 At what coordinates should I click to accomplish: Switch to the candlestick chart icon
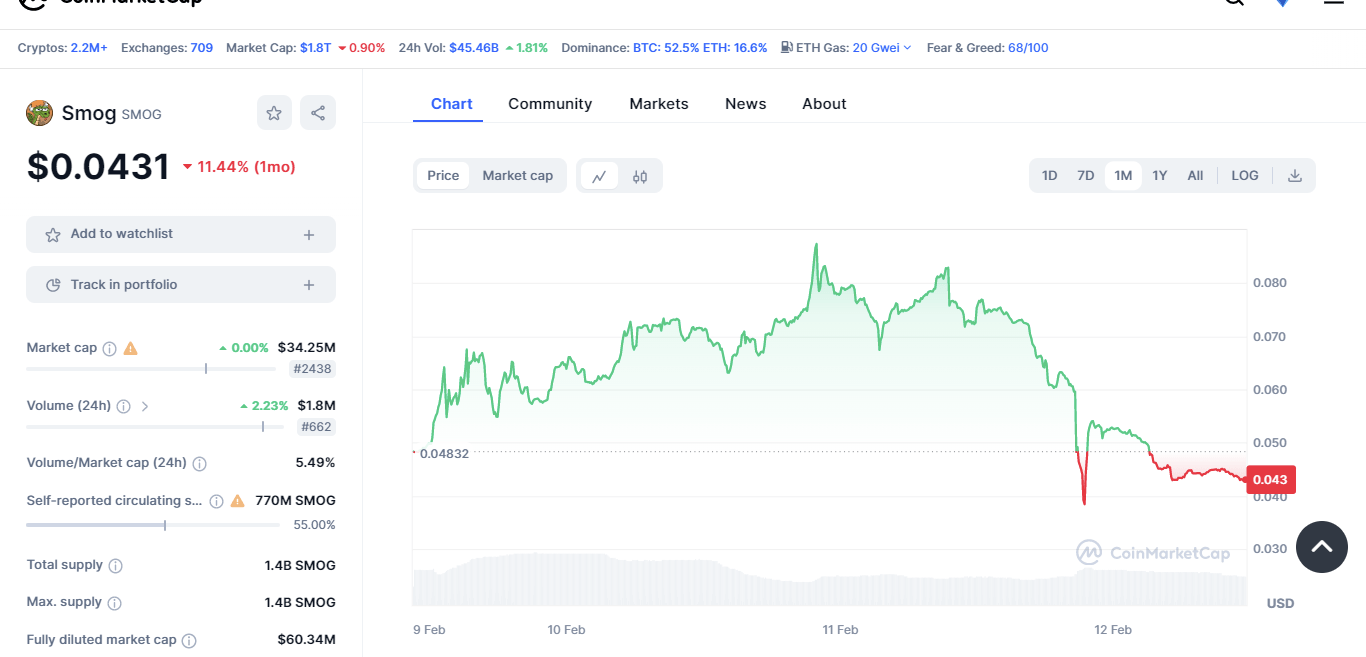640,176
